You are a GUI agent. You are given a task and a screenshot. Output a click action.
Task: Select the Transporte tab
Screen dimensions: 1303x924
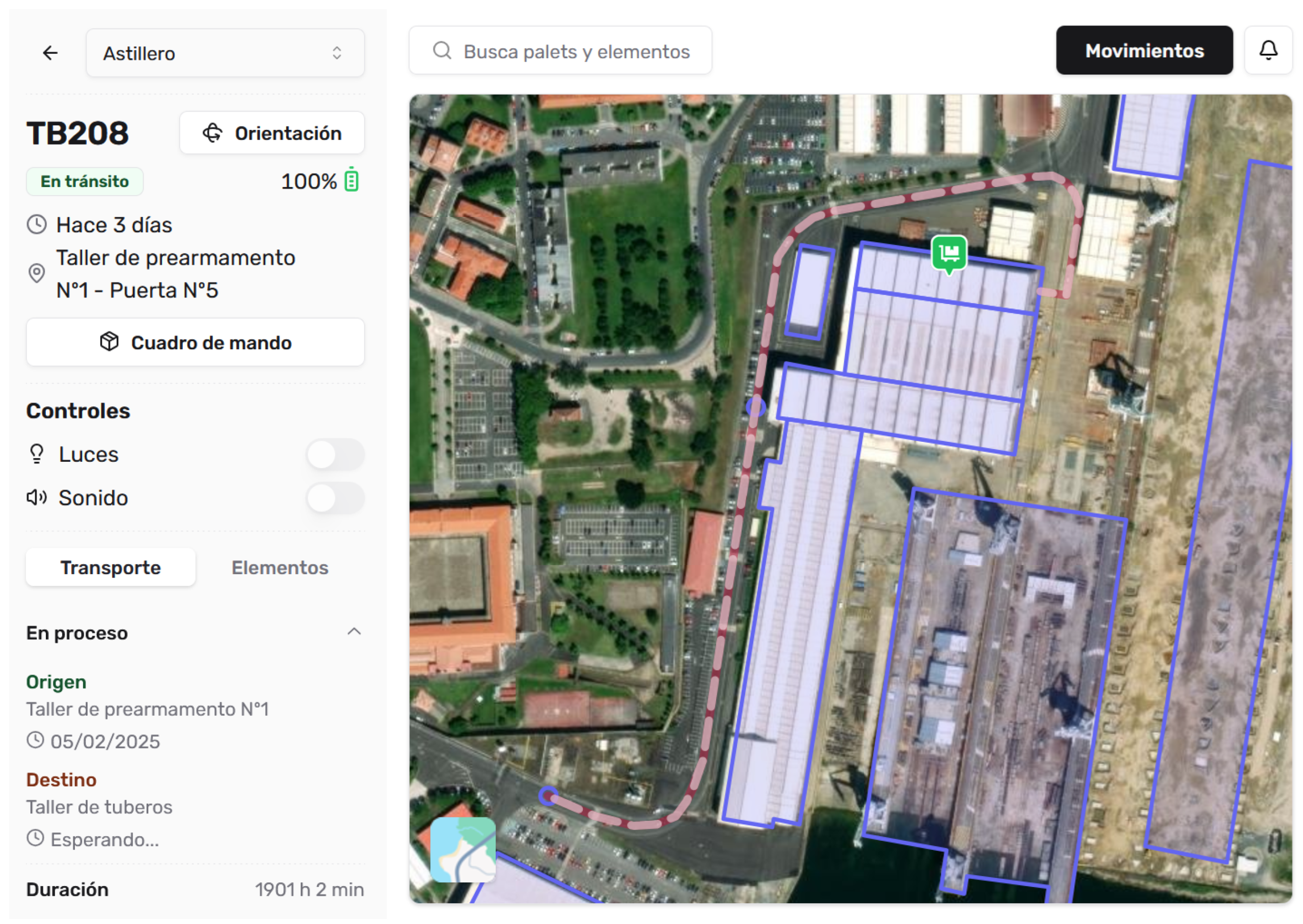pos(111,567)
